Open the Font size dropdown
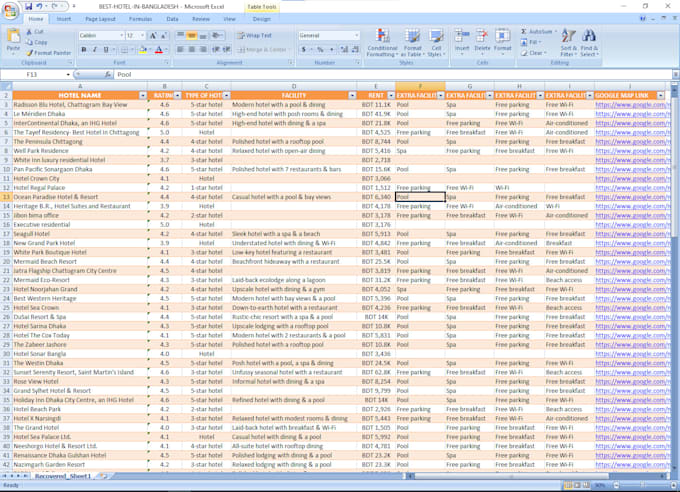The width and height of the screenshot is (680, 492). (x=142, y=36)
